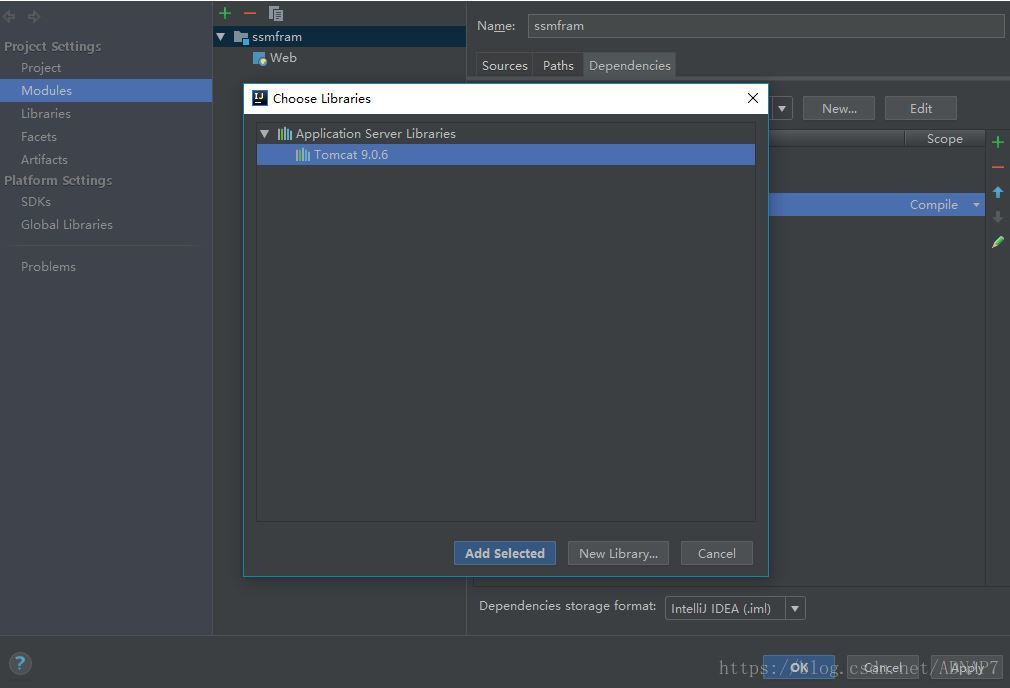Click the Scope column header

tap(944, 139)
